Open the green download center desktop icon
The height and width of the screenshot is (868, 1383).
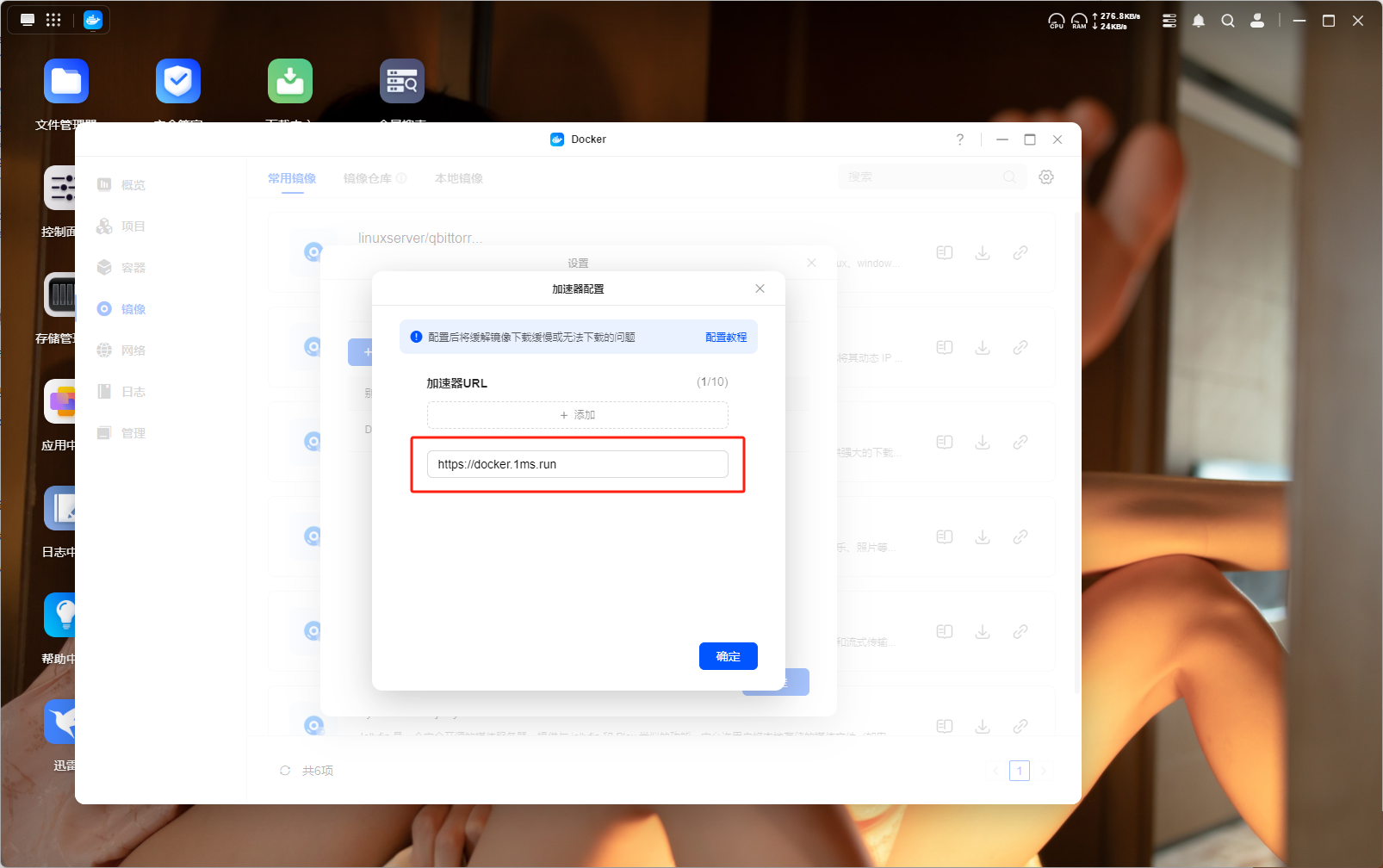290,81
